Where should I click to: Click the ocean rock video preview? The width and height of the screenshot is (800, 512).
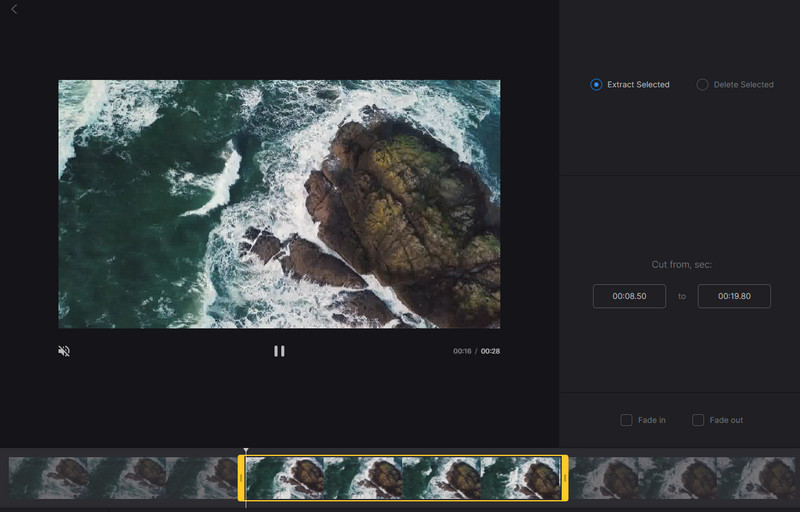pyautogui.click(x=279, y=204)
